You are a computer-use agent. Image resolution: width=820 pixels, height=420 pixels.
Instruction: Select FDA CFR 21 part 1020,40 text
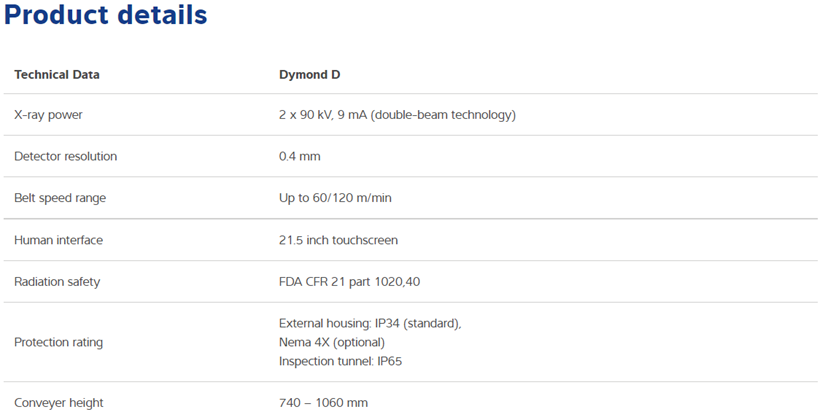click(x=349, y=282)
